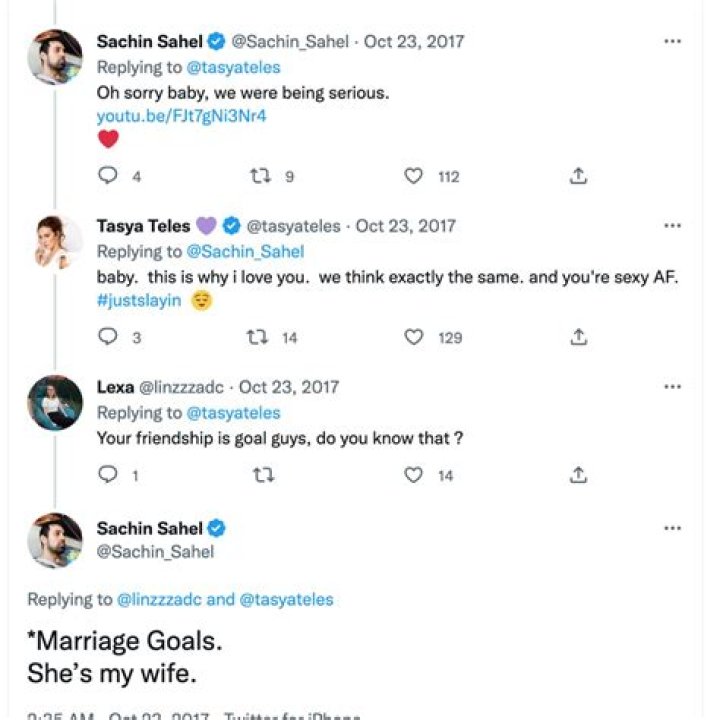Viewport: 720px width, 720px height.
Task: Retweet Lexa's friendship goals tweet
Action: 263,476
